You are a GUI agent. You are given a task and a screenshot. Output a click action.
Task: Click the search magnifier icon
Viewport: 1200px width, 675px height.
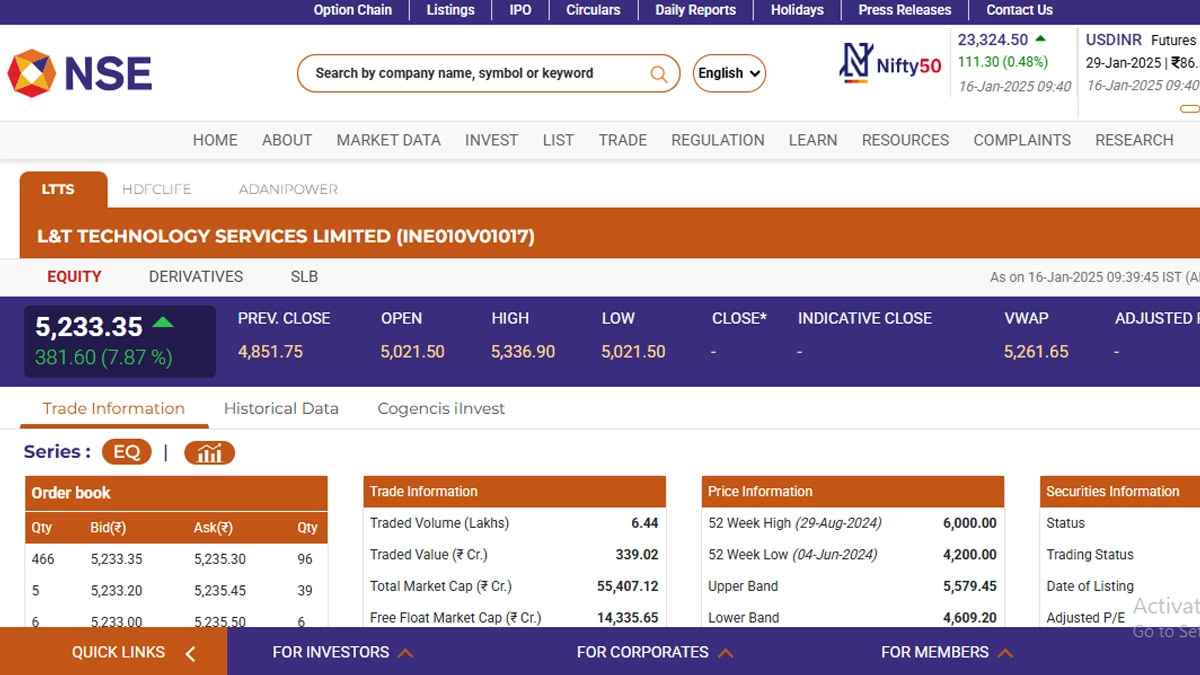tap(658, 74)
